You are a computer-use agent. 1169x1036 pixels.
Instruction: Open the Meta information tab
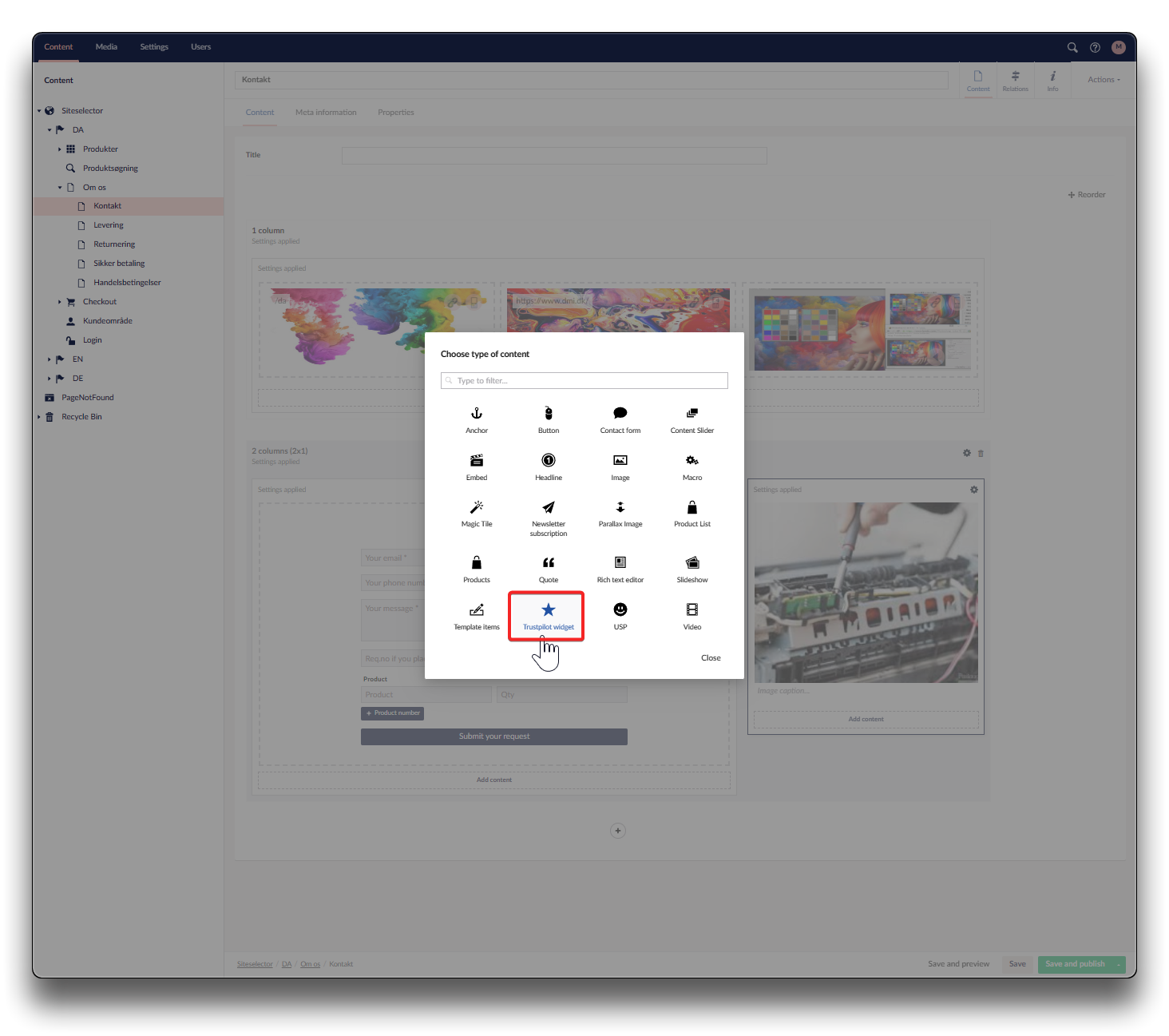(326, 113)
